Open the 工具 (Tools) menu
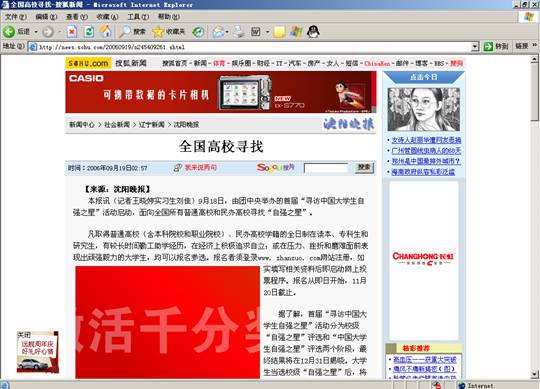The image size is (540, 389). click(x=138, y=17)
